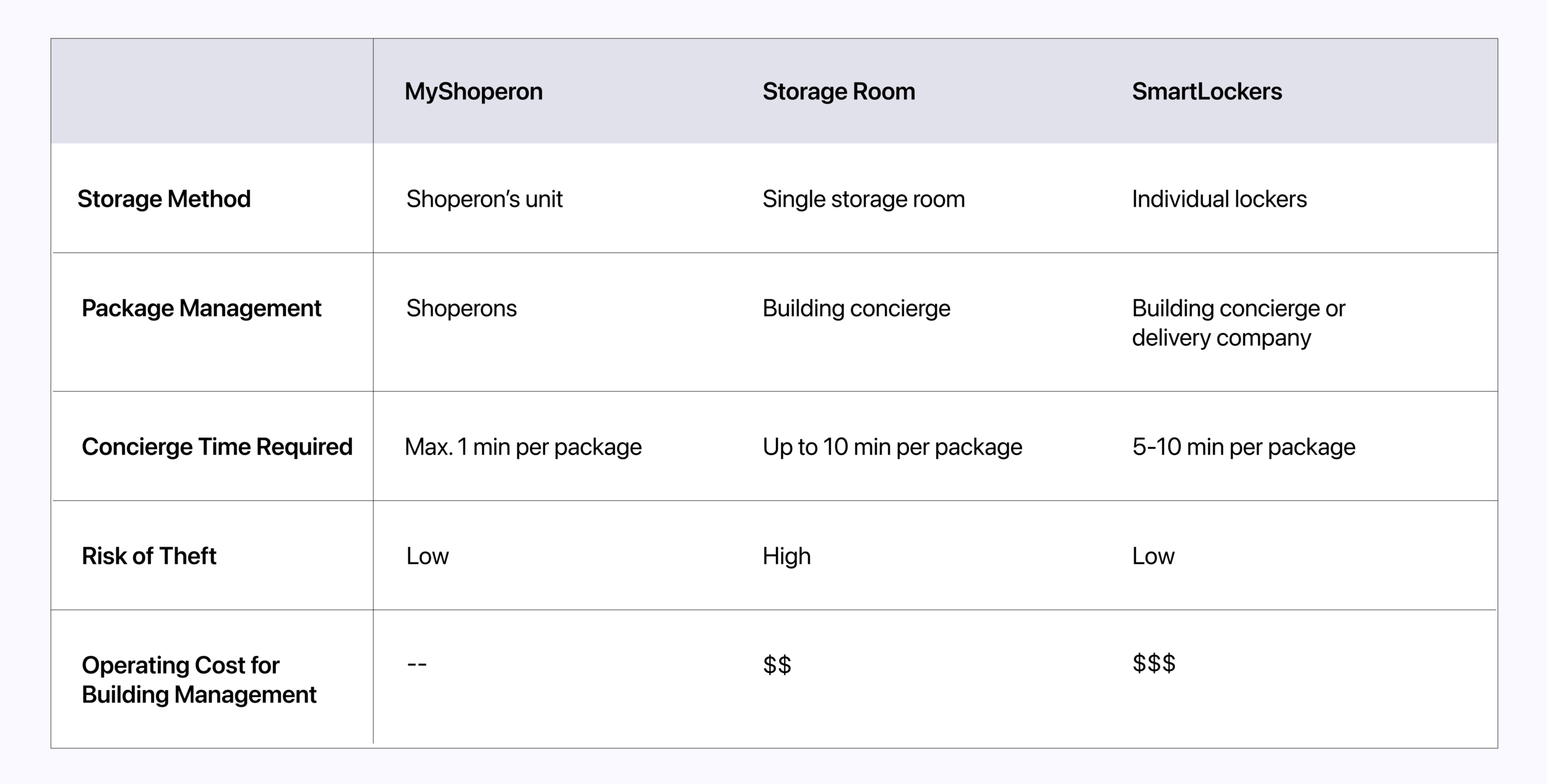
Task: Click the SmartLockers column header
Action: tap(1207, 92)
